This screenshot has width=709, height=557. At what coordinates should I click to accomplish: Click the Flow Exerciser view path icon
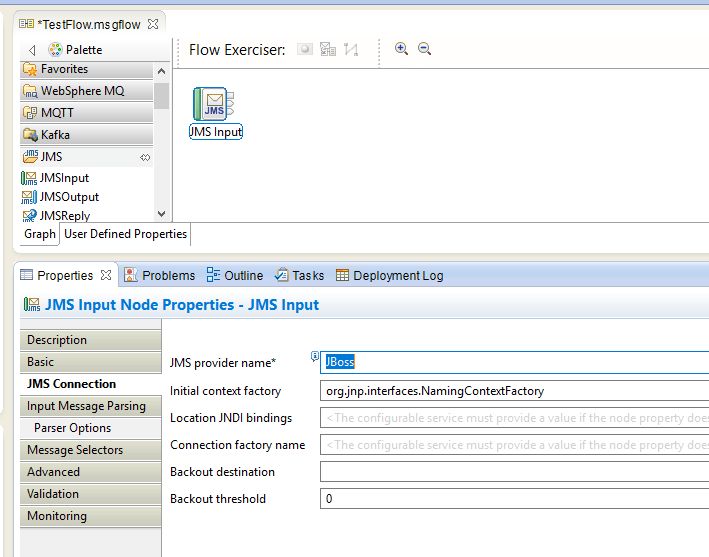[x=351, y=49]
